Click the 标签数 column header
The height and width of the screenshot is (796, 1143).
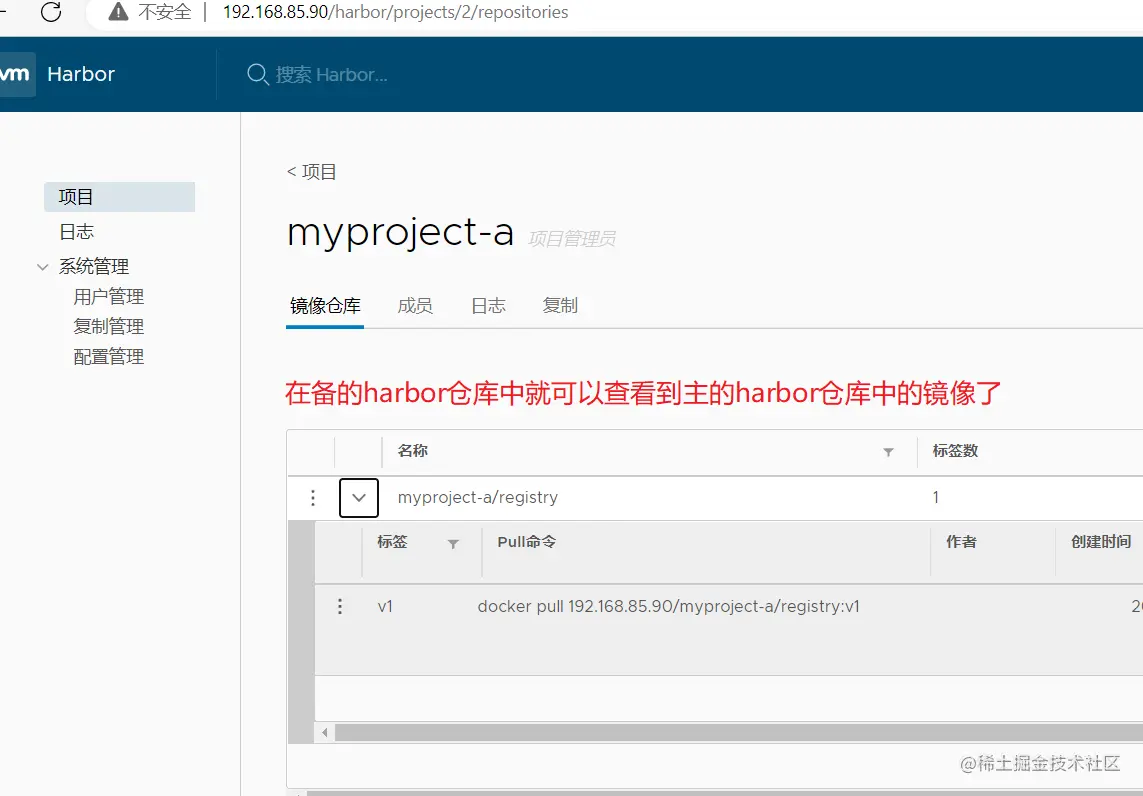[x=955, y=451]
